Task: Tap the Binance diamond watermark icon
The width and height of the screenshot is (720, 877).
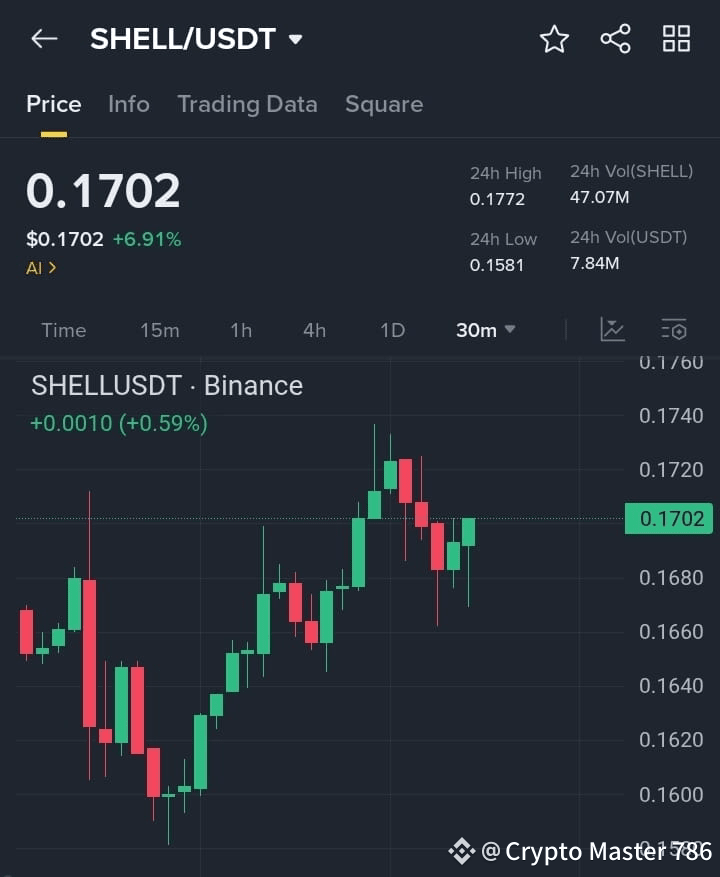Action: click(462, 851)
